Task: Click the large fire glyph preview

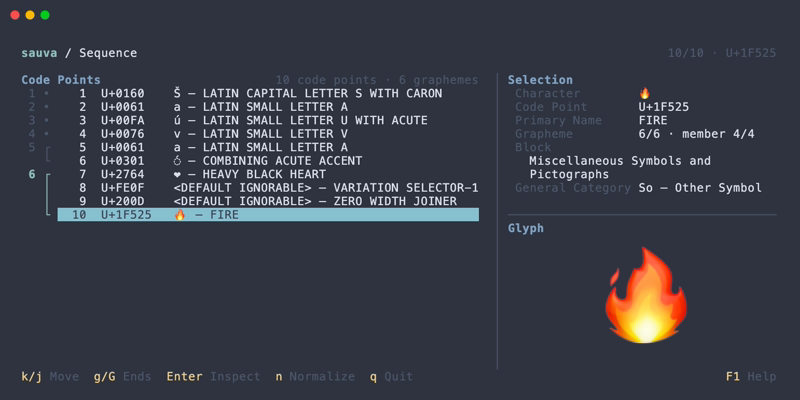Action: [x=645, y=295]
